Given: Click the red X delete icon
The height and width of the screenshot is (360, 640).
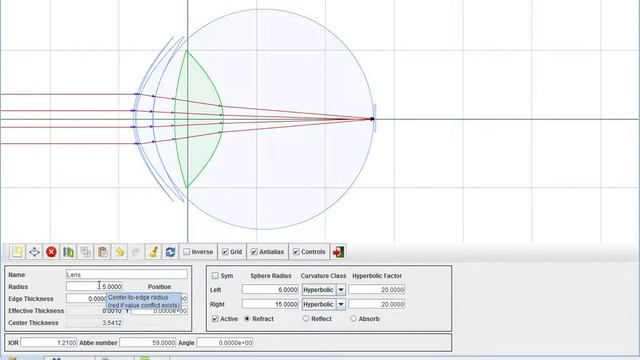Looking at the screenshot, I should pyautogui.click(x=51, y=252).
